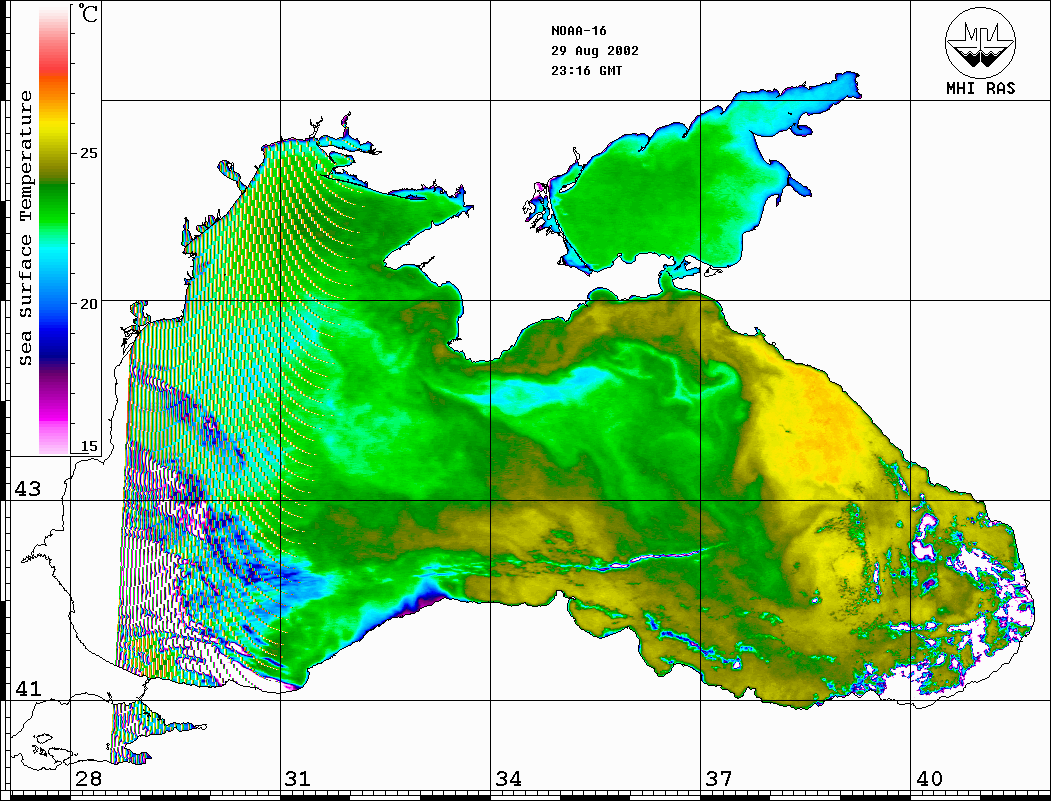Click the MHI RAS logo emblem
The height and width of the screenshot is (801, 1051).
coord(981,43)
